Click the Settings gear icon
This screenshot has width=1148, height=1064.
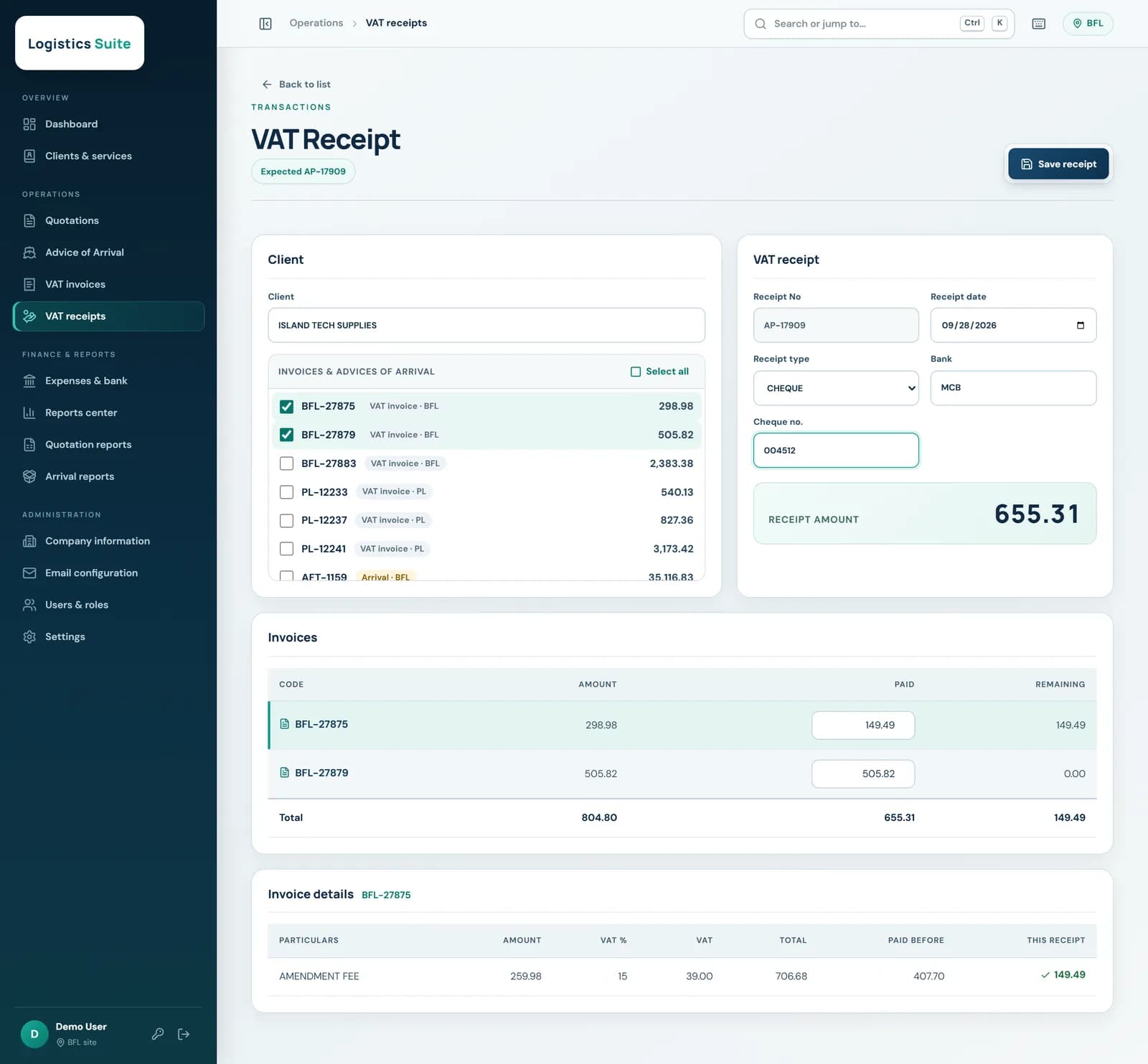tap(29, 636)
